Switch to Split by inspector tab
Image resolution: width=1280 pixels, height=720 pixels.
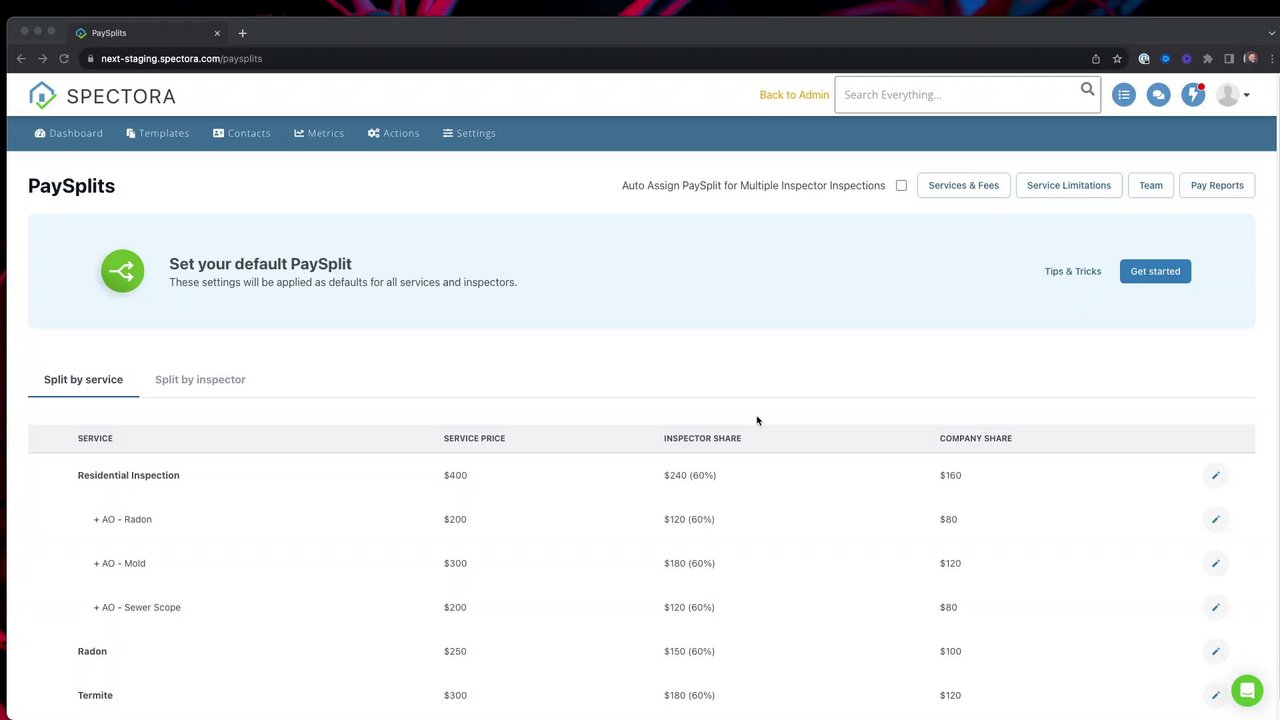(x=200, y=380)
